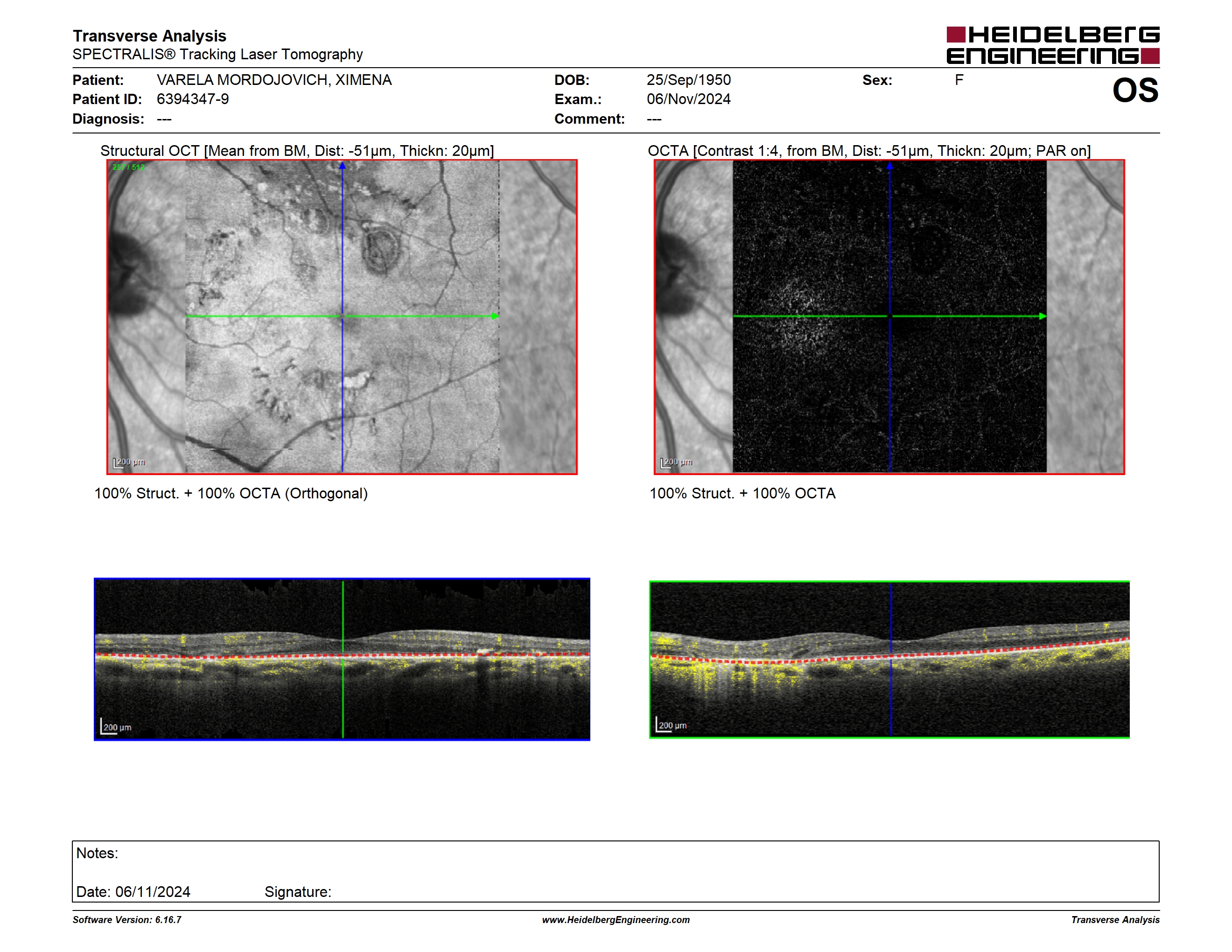The height and width of the screenshot is (952, 1232).
Task: Select the Sex value F
Action: coord(959,80)
